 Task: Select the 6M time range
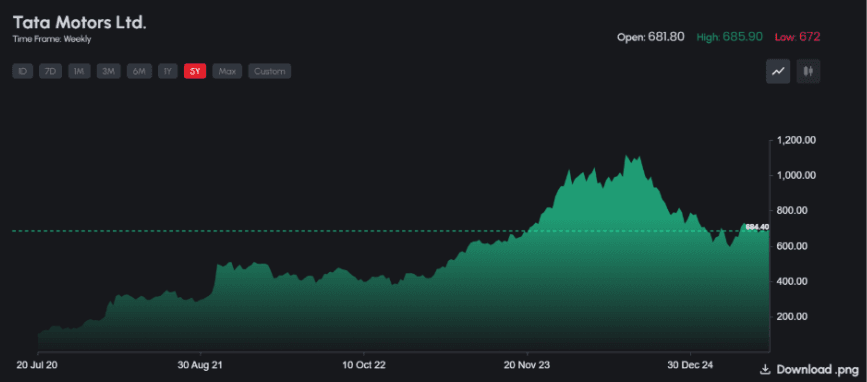pos(139,71)
